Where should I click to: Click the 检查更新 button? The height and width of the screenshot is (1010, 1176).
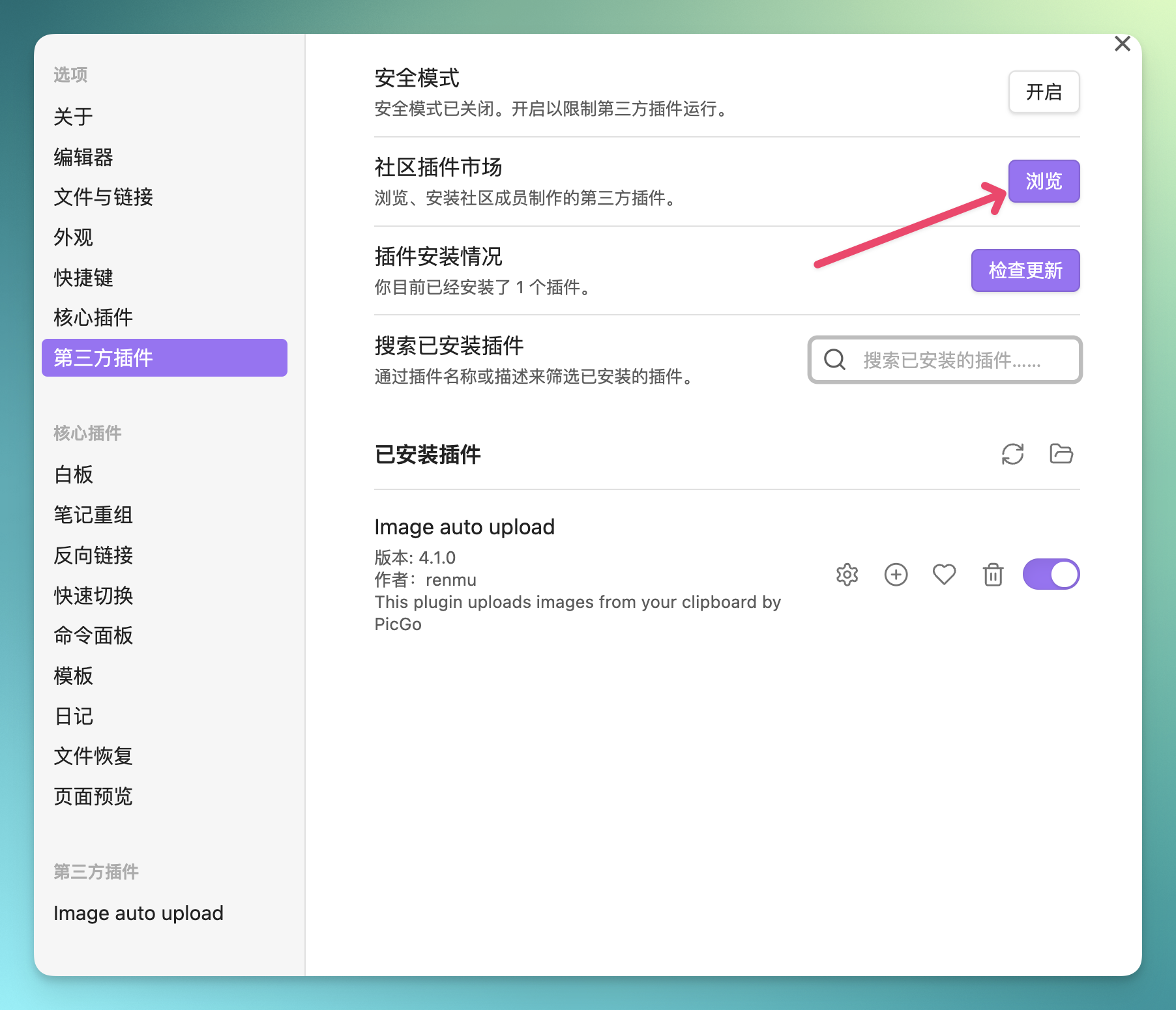pos(1025,270)
